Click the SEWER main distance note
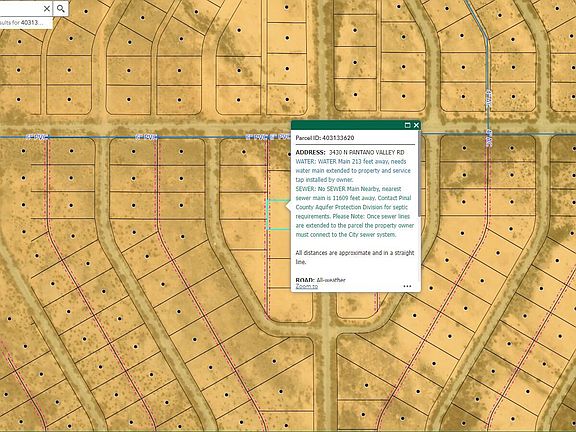This screenshot has height=432, width=576. tap(354, 212)
